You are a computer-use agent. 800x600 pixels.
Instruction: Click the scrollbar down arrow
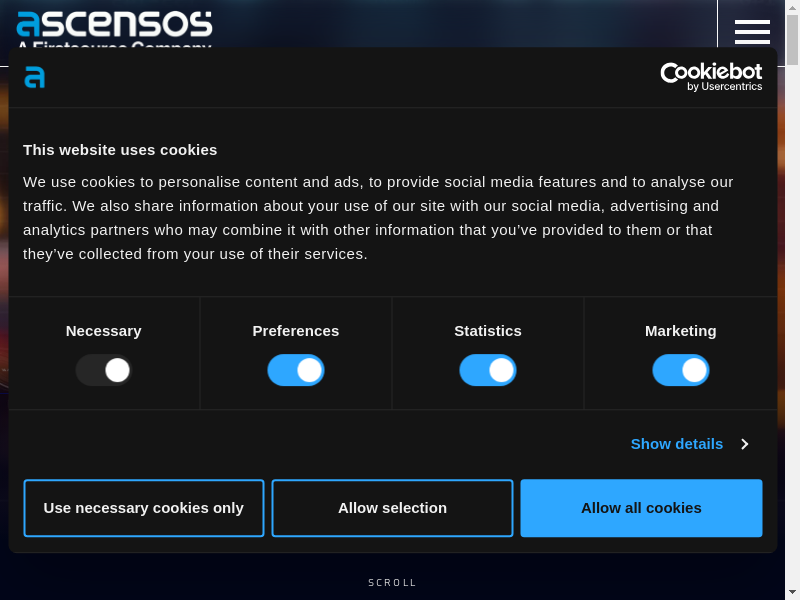point(792,591)
